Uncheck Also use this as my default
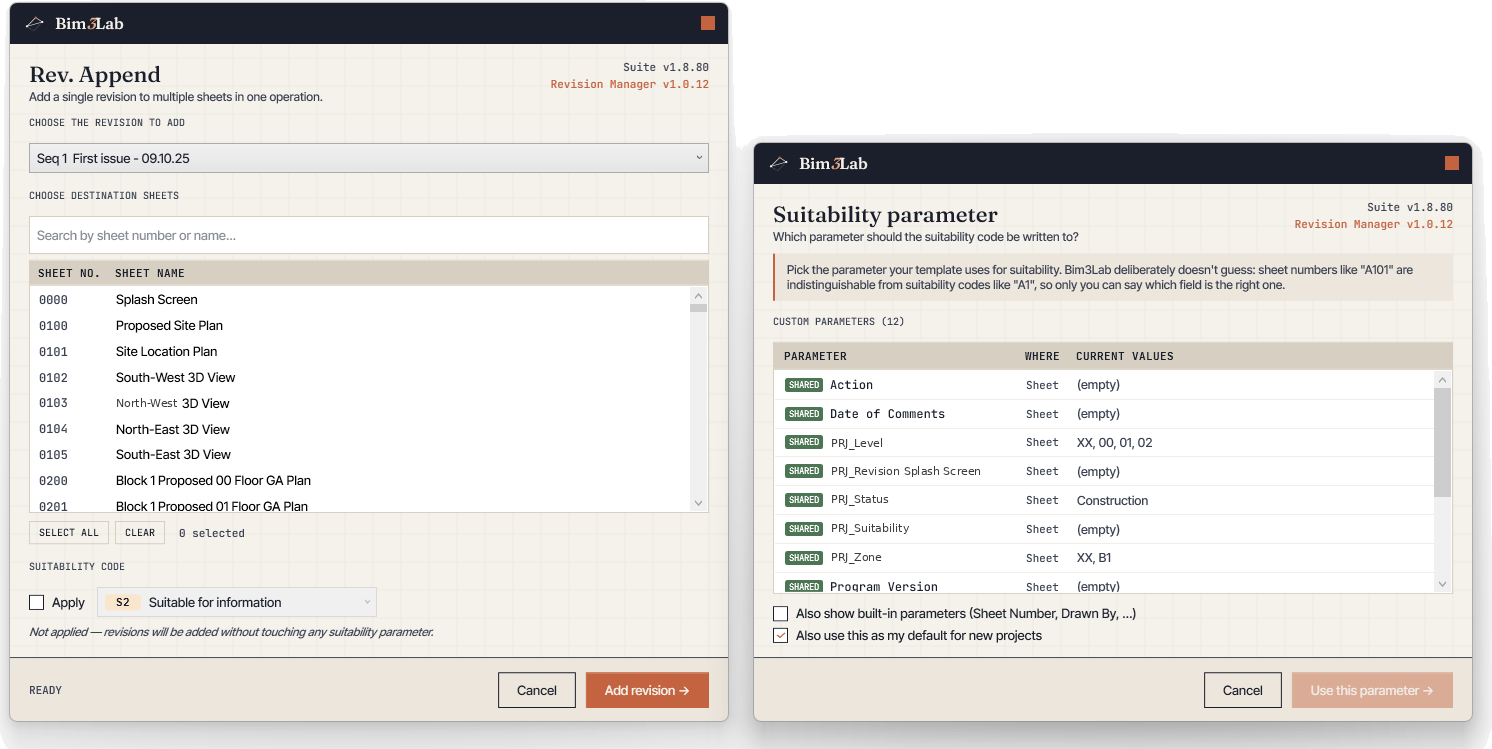The height and width of the screenshot is (749, 1492). pos(780,635)
